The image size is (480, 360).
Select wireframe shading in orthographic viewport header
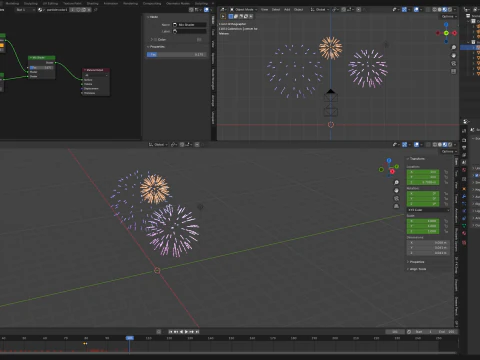[435, 10]
